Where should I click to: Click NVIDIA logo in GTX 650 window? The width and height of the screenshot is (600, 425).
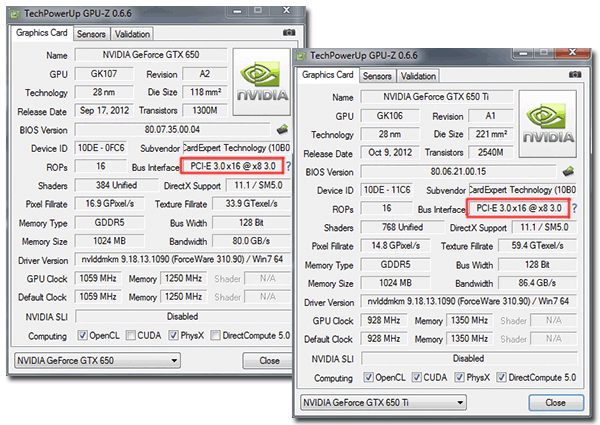click(262, 81)
